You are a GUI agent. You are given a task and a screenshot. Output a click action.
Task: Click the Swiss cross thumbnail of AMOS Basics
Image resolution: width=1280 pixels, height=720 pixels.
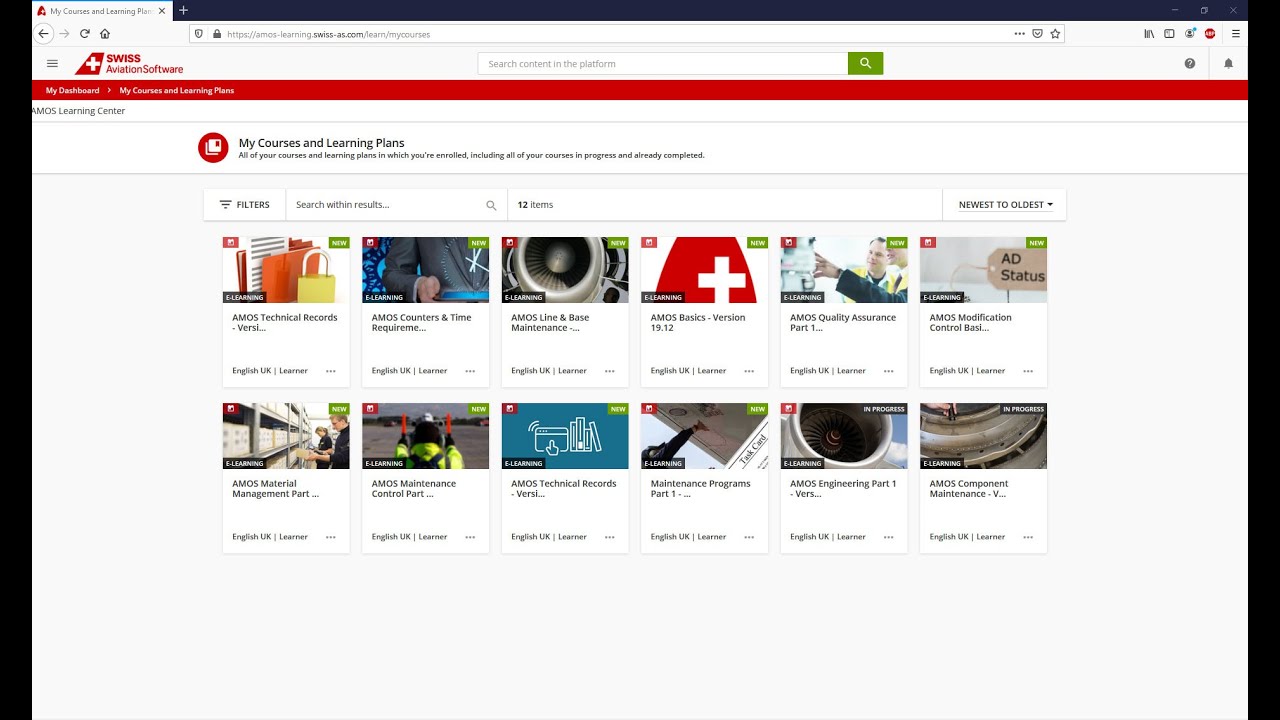(704, 270)
